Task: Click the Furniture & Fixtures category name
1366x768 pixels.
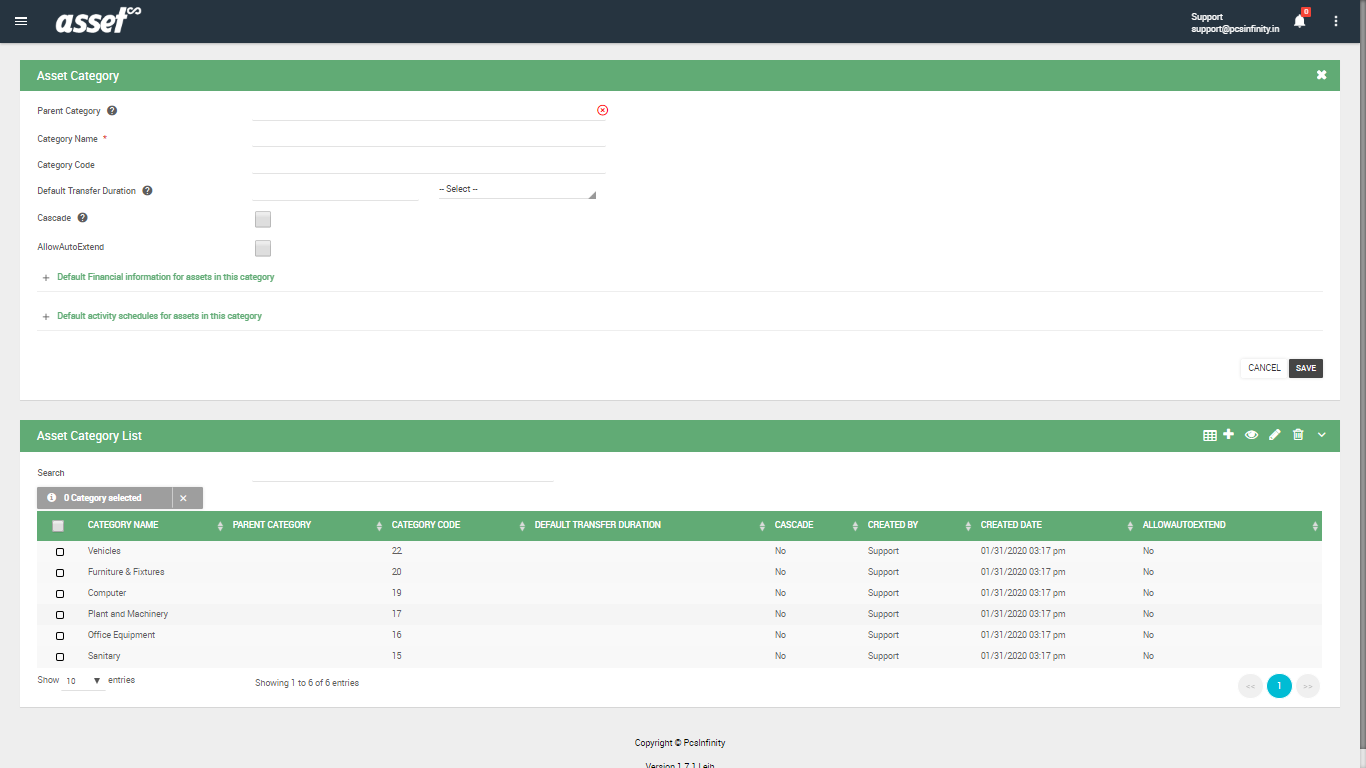Action: coord(126,572)
